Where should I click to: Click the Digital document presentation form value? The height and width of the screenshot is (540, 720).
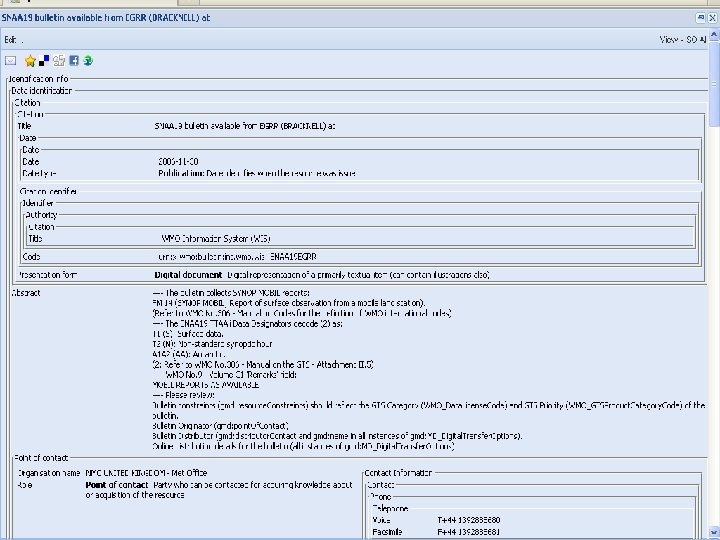pos(322,275)
